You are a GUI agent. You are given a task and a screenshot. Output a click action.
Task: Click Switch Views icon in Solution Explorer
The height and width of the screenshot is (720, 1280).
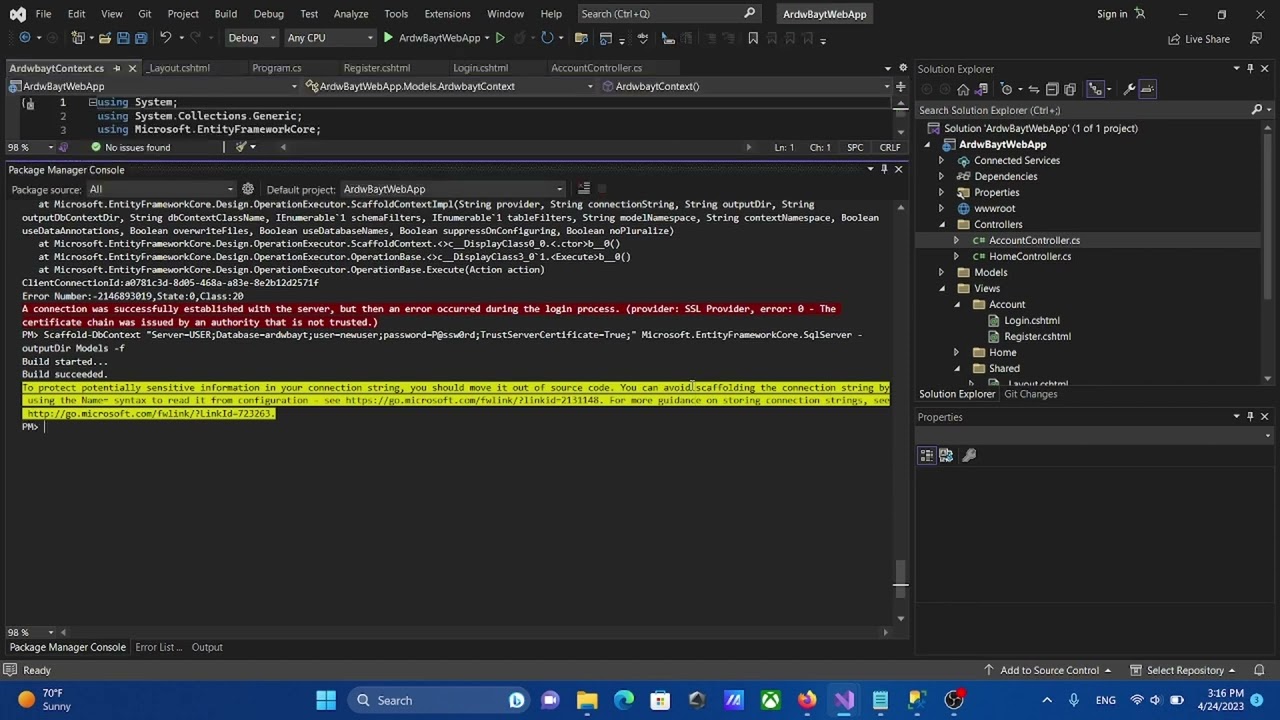(981, 89)
